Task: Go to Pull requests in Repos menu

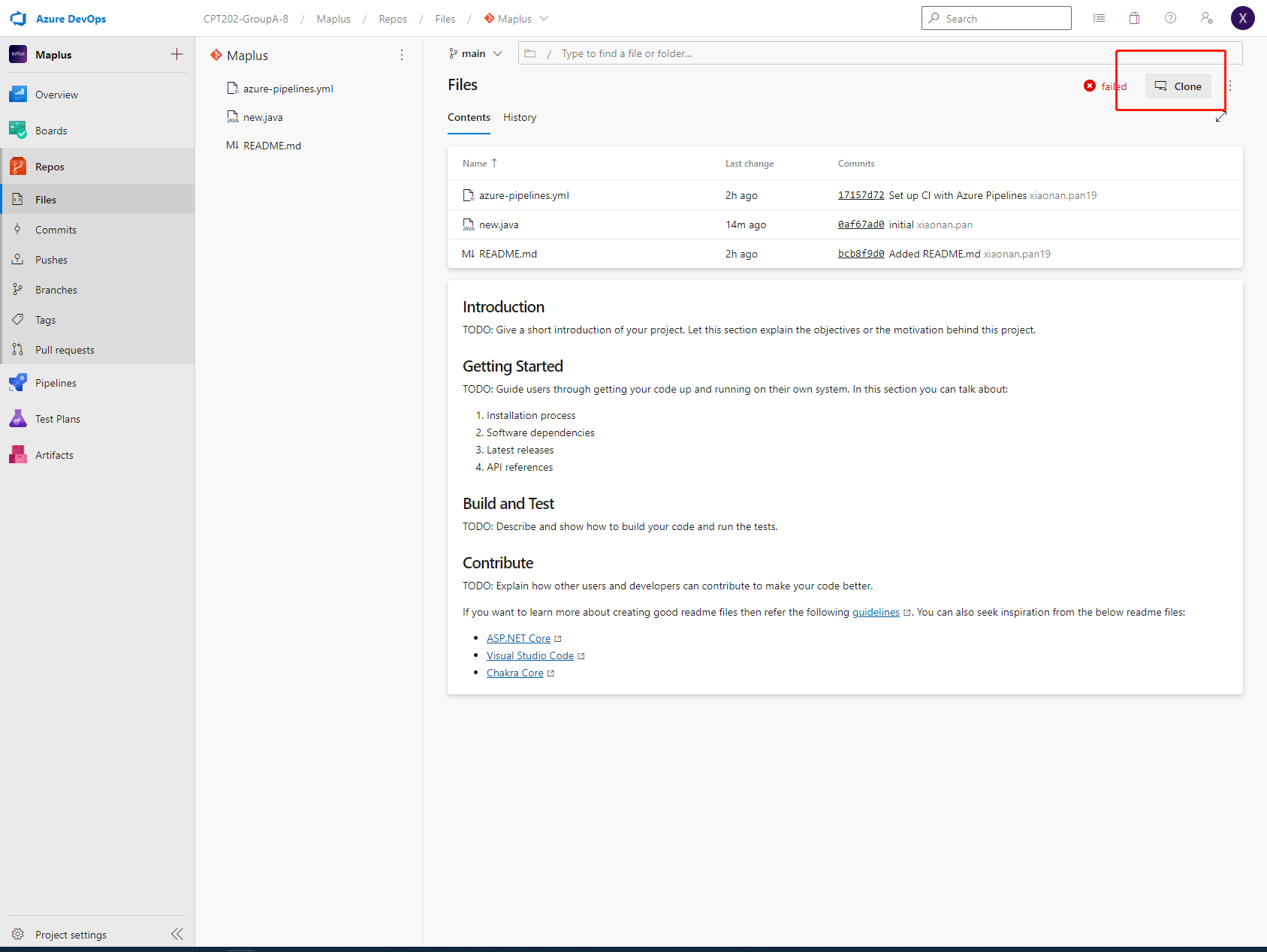Action: tap(65, 350)
